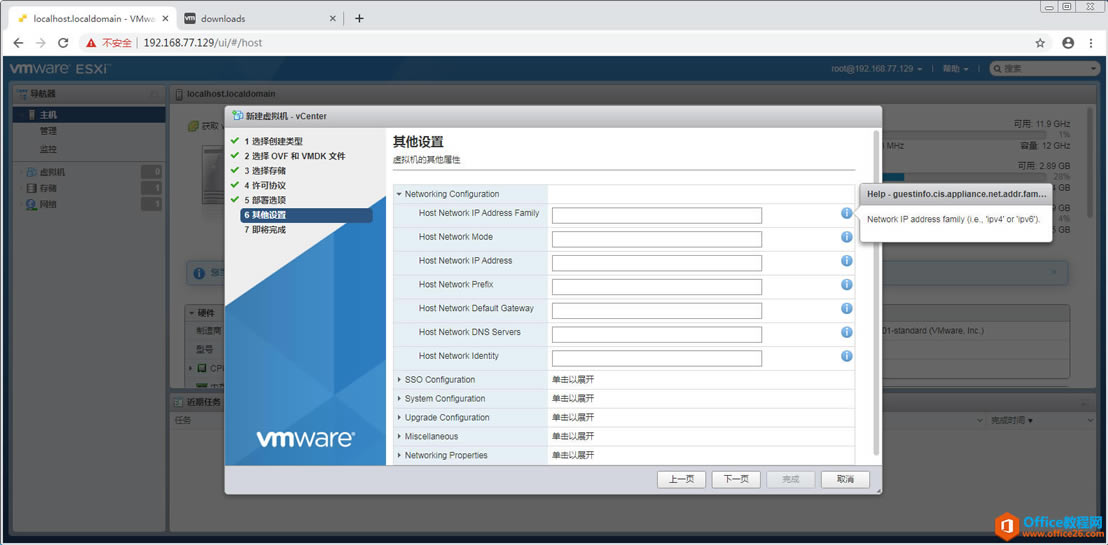
Task: Click 完成时间 column header in tasks
Action: (1010, 421)
